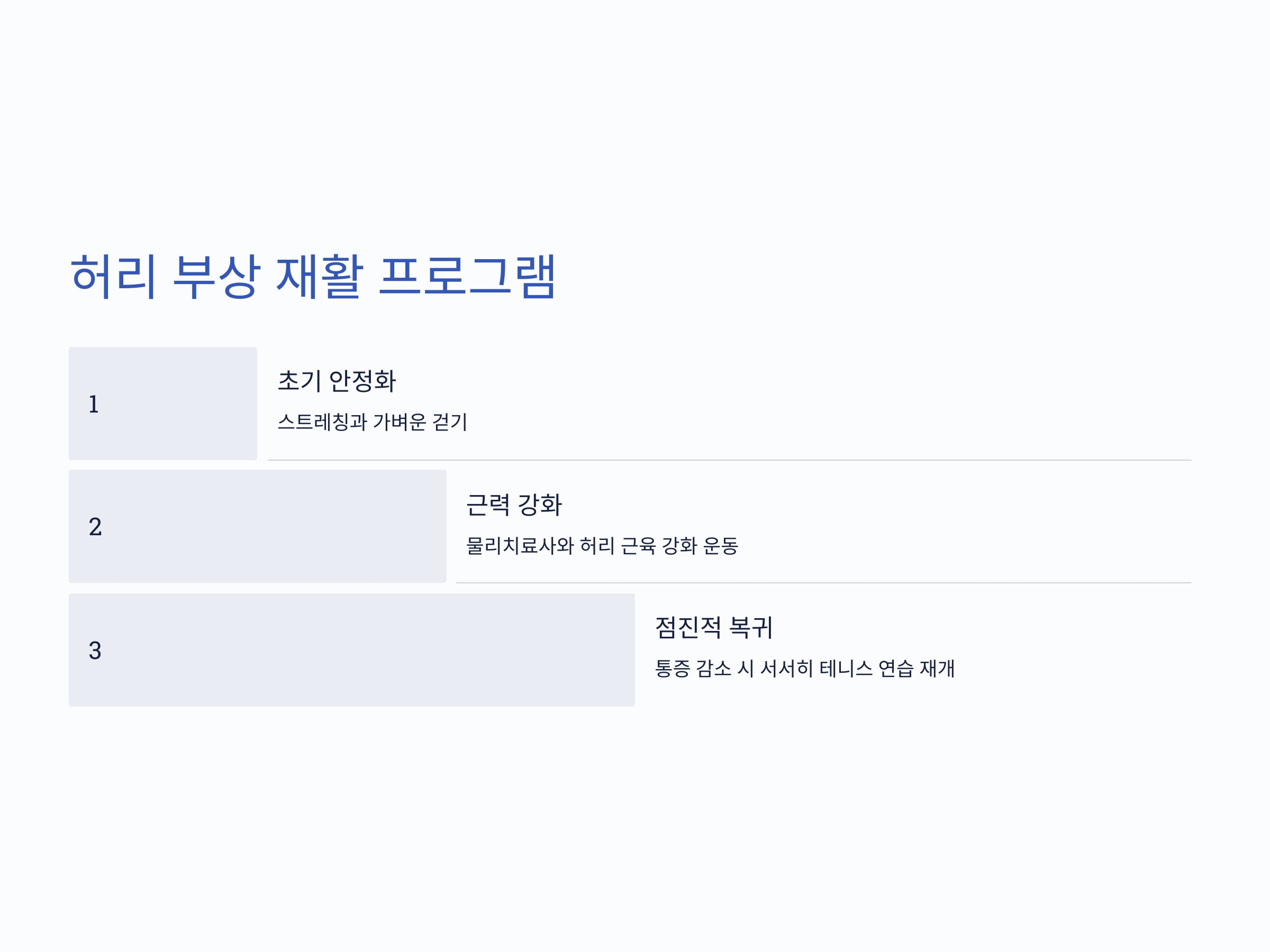1270x952 pixels.
Task: Select the shortest gray bar for step one
Action: click(163, 404)
